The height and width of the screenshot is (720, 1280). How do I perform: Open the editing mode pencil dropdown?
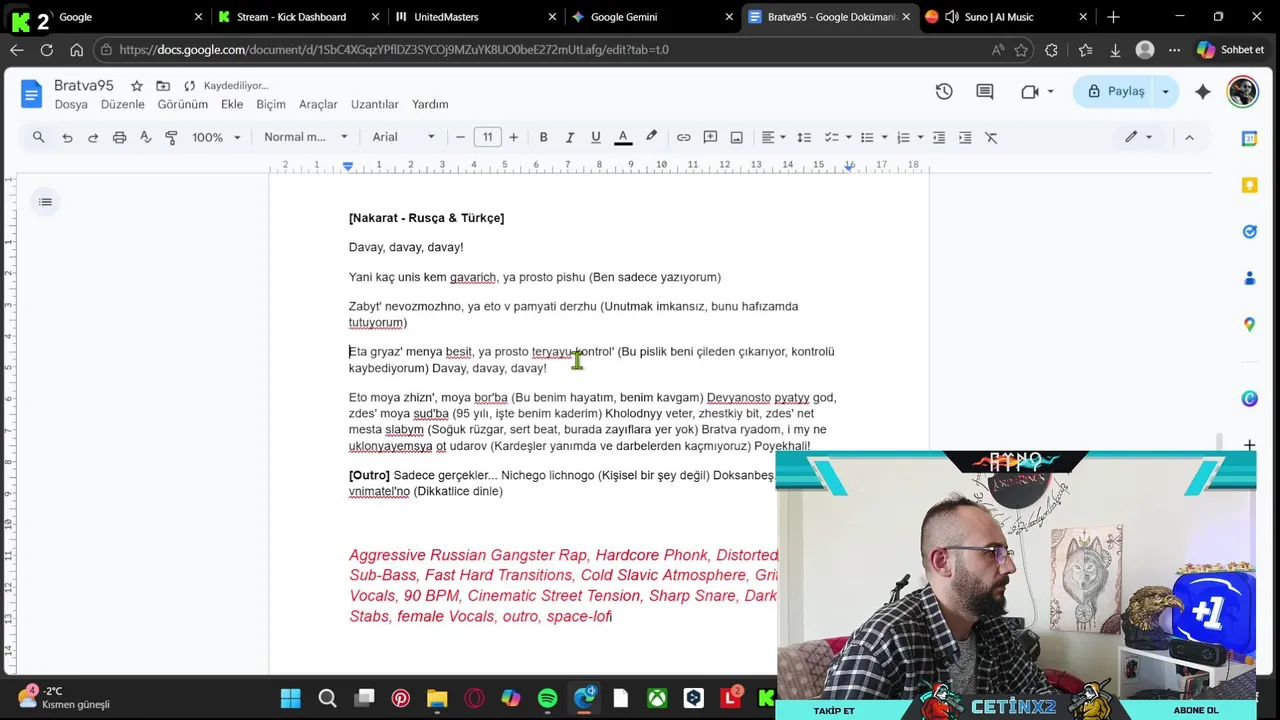[x=1138, y=137]
